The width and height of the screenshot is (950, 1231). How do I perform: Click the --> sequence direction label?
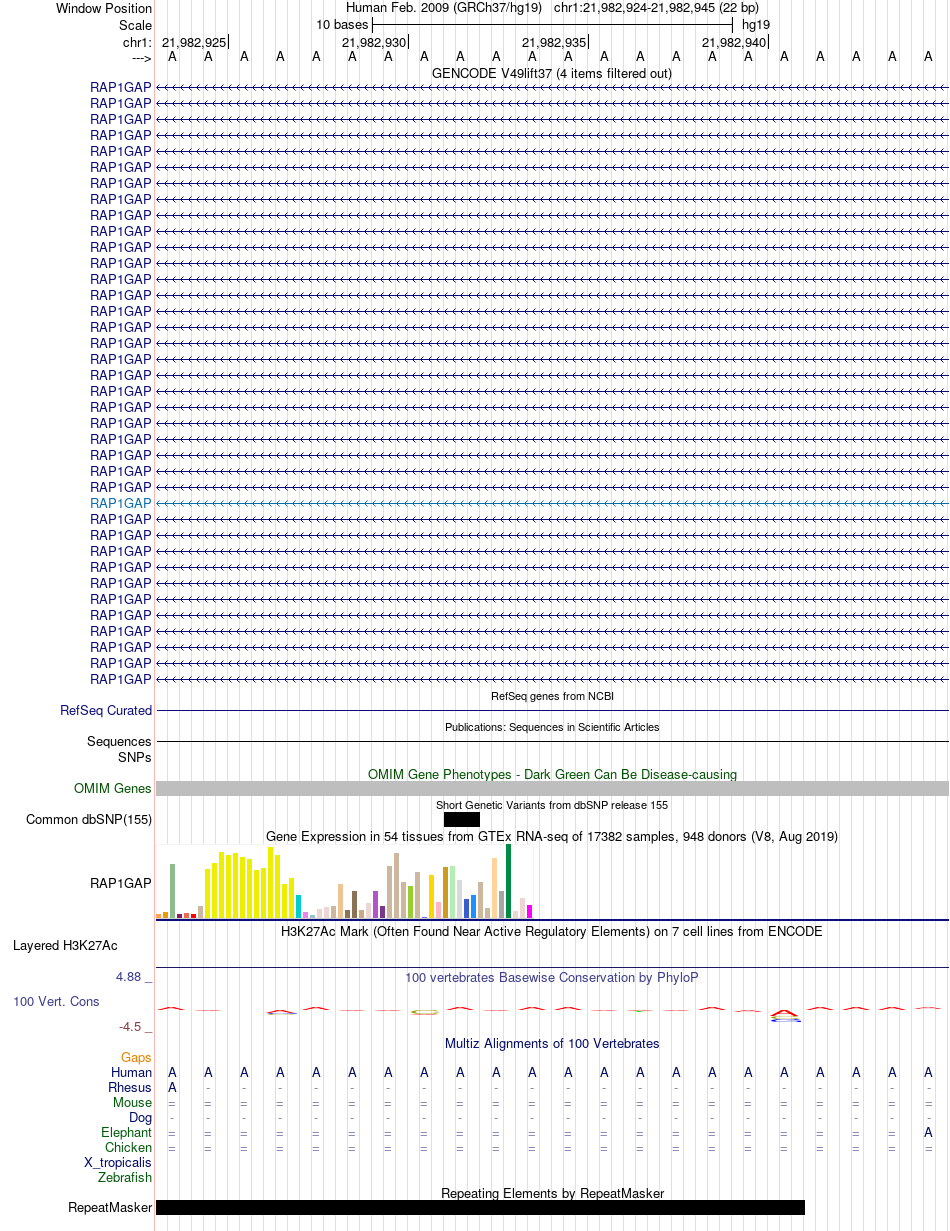tap(141, 58)
